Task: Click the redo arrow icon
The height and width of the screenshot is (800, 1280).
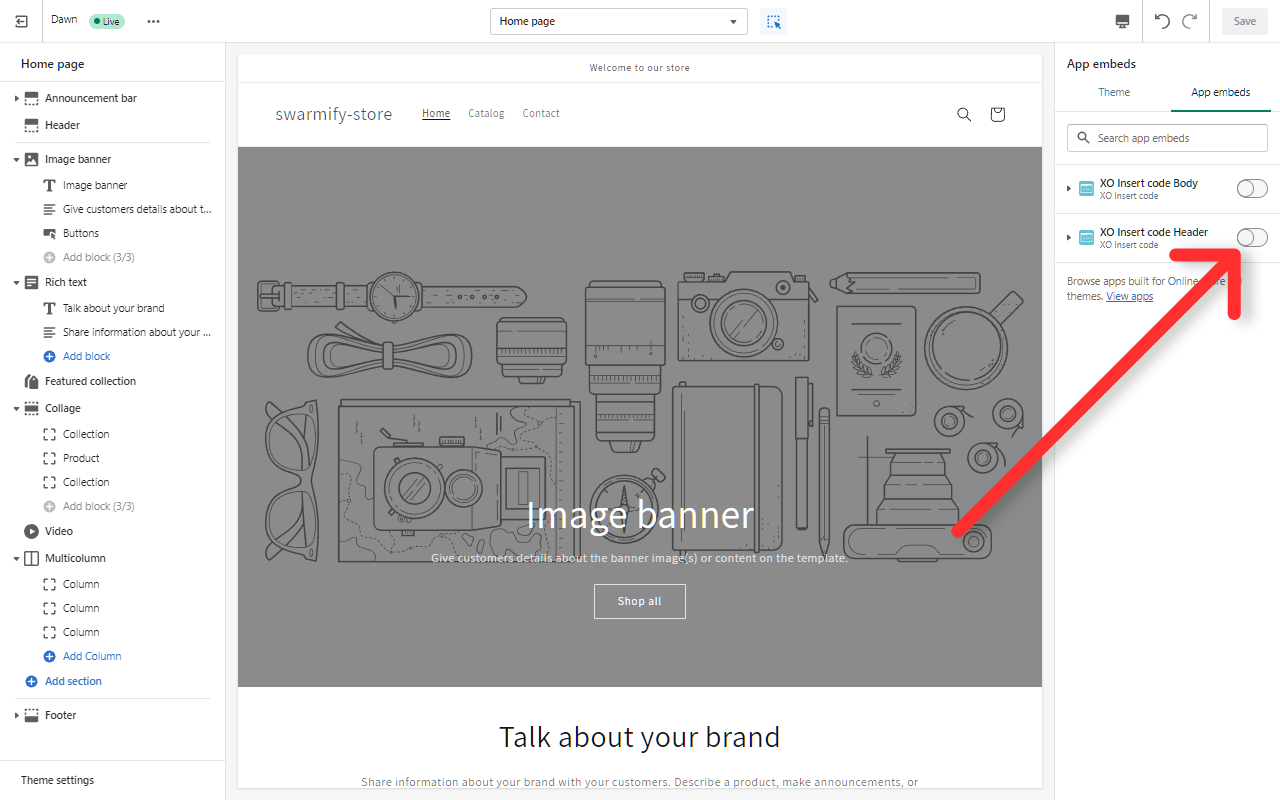Action: pyautogui.click(x=1190, y=21)
